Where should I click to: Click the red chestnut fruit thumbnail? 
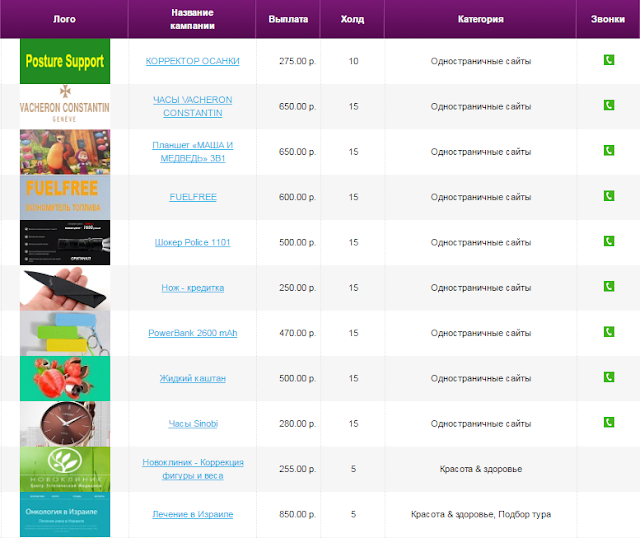pyautogui.click(x=65, y=378)
